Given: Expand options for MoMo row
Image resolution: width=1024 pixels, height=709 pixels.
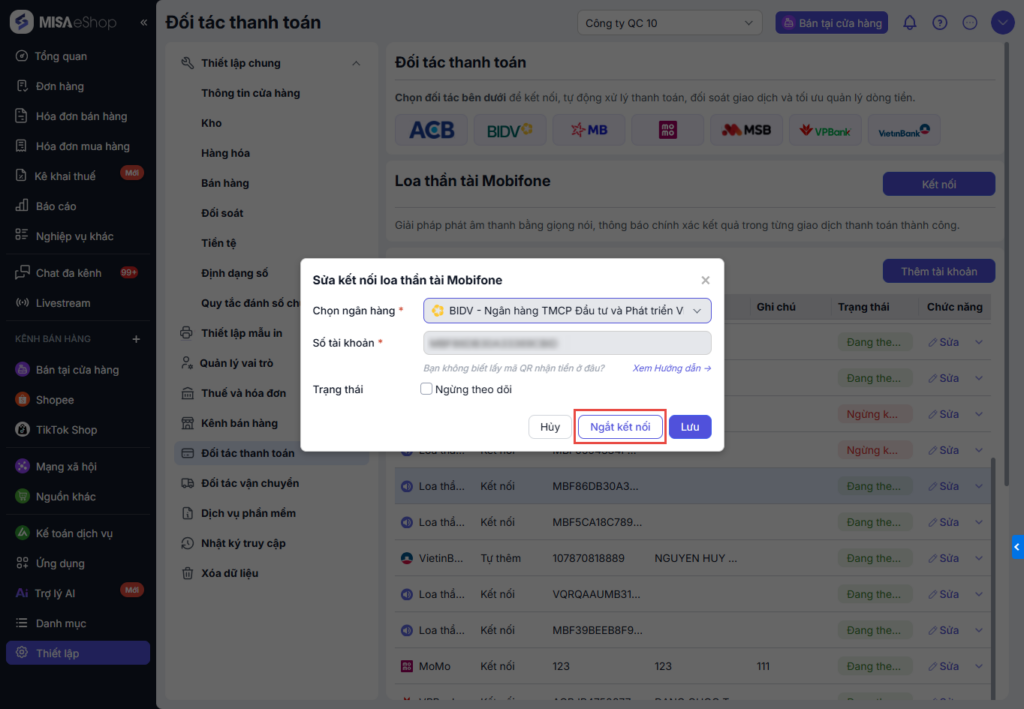Looking at the screenshot, I should (x=979, y=666).
